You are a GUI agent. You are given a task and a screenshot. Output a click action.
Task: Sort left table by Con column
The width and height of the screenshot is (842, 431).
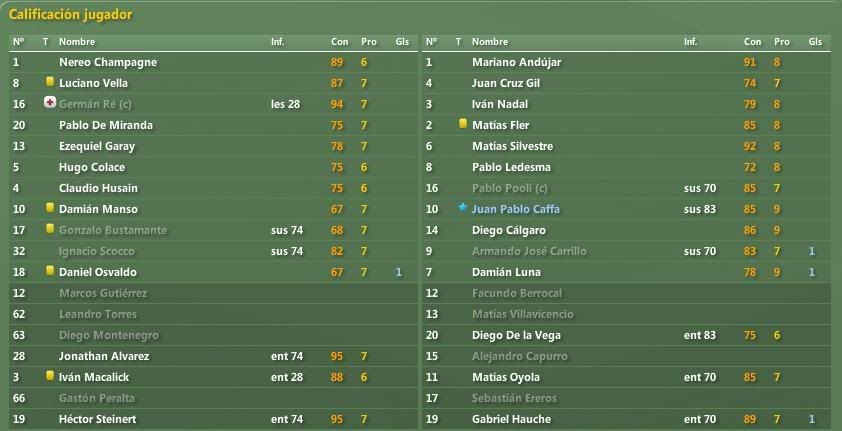(x=339, y=42)
